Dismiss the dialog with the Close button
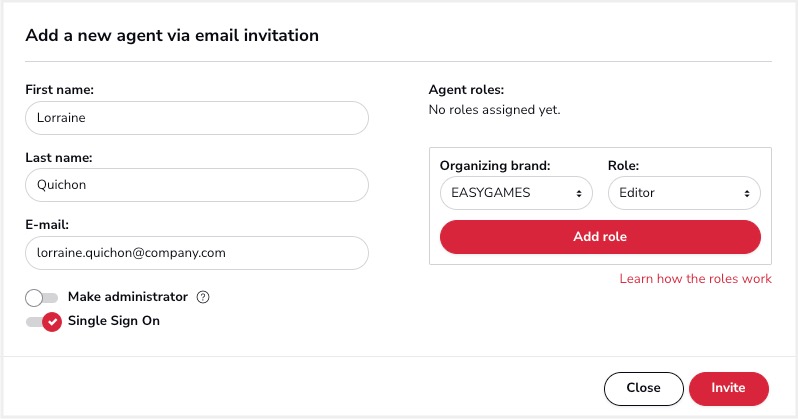The width and height of the screenshot is (798, 419). 643,388
